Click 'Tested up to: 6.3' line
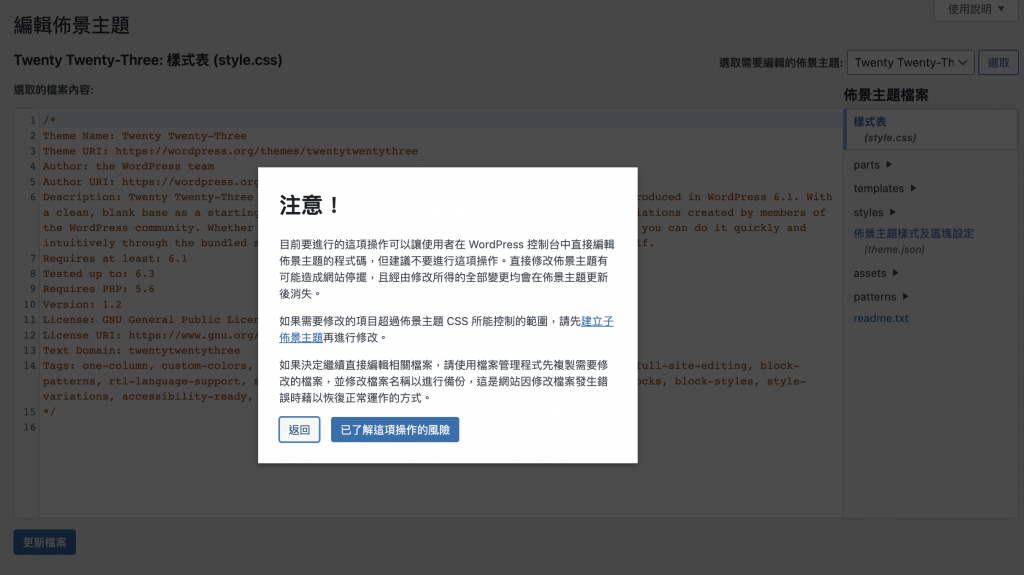1024x575 pixels. [x=99, y=274]
